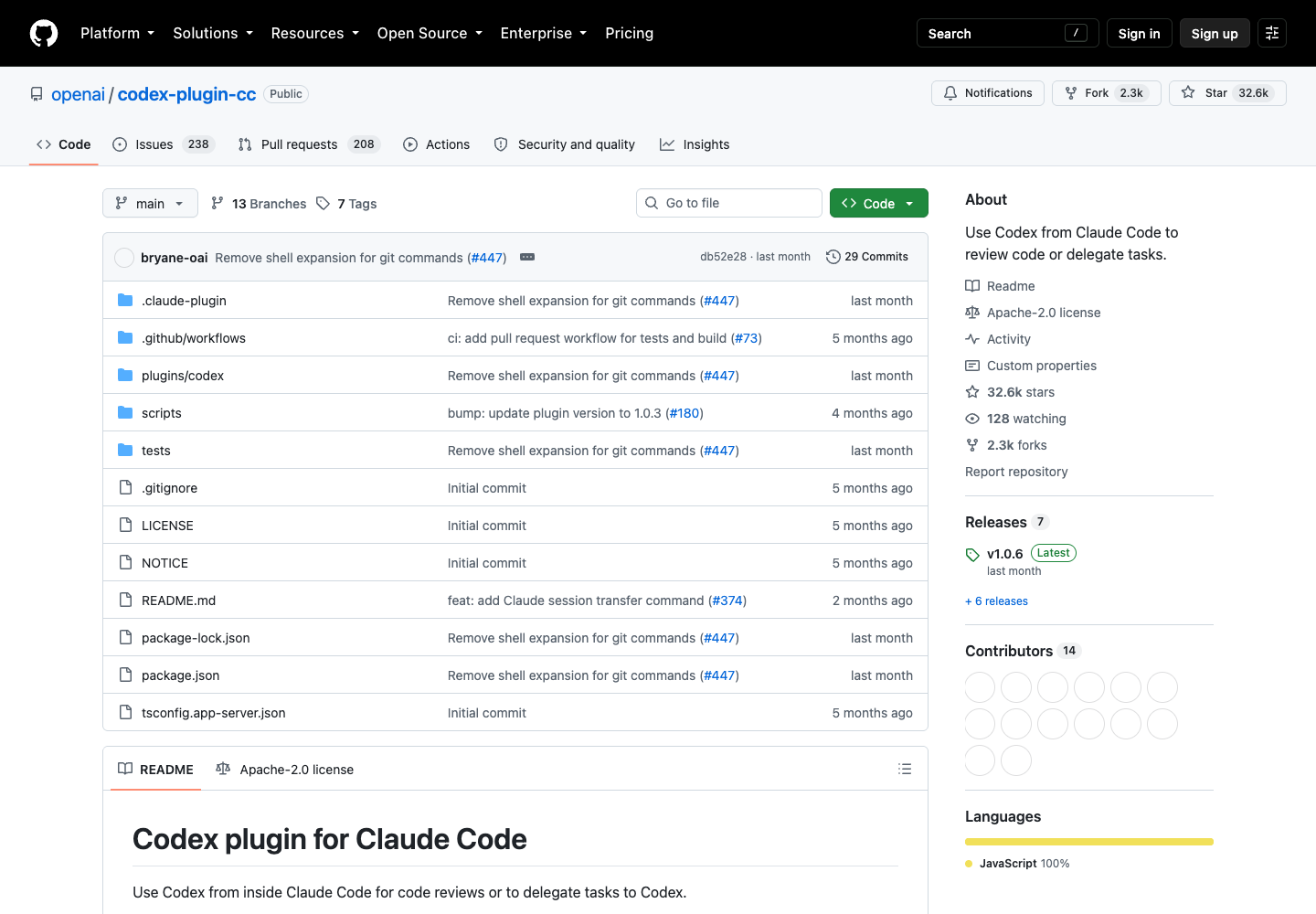
Task: Click the bryane-oai avatar
Action: tap(124, 258)
